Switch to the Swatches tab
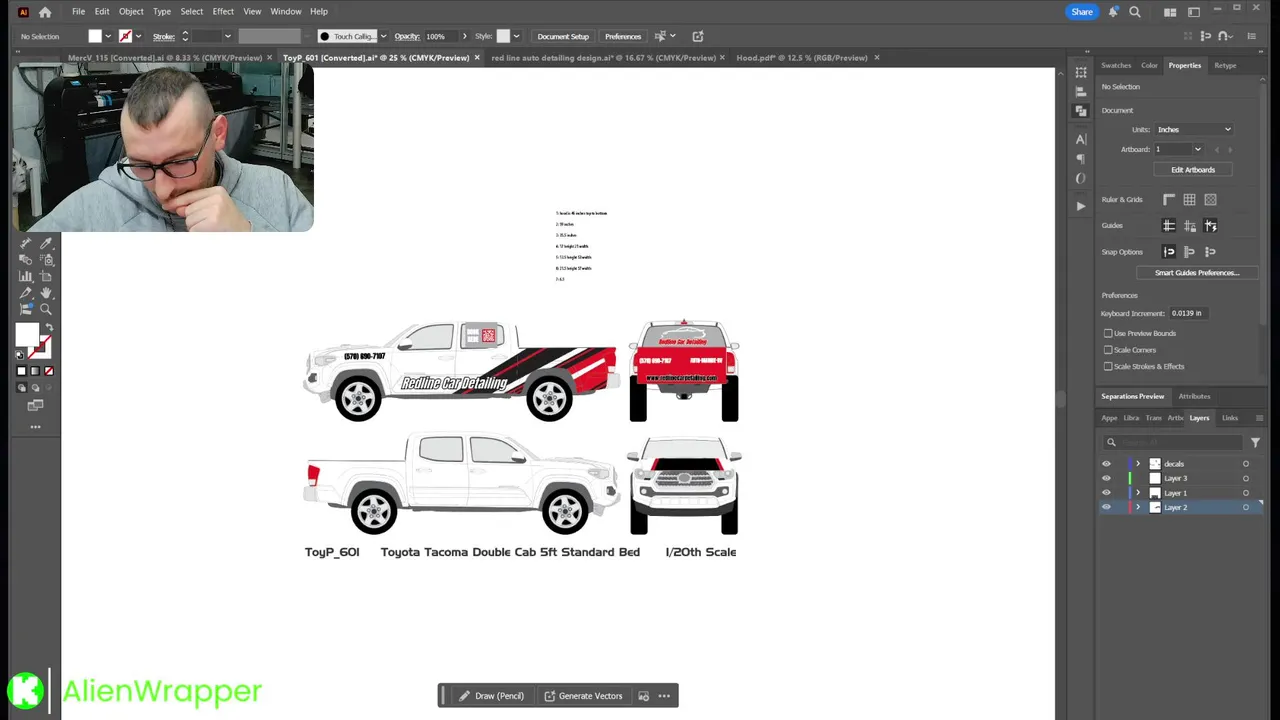 pos(1116,65)
